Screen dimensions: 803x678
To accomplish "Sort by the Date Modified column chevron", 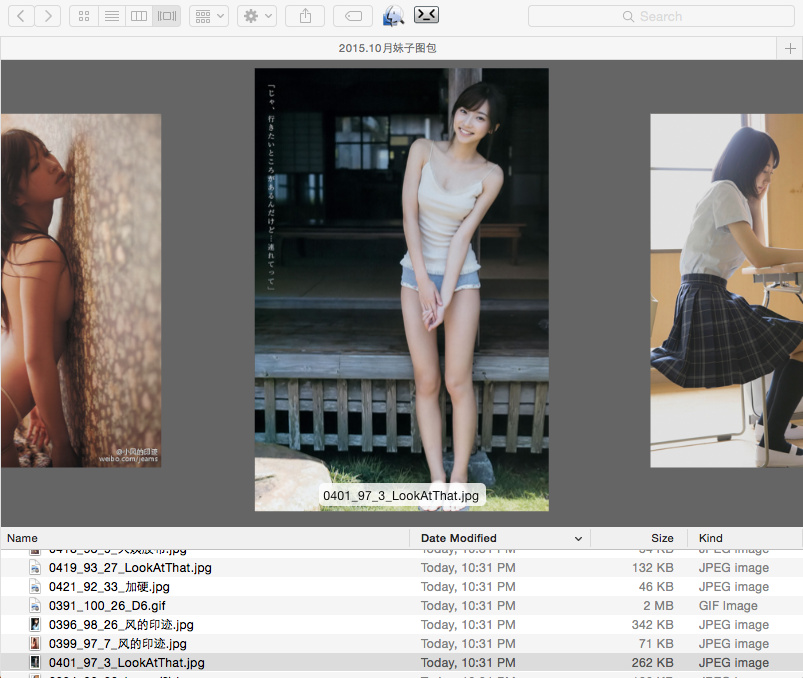I will tap(578, 538).
